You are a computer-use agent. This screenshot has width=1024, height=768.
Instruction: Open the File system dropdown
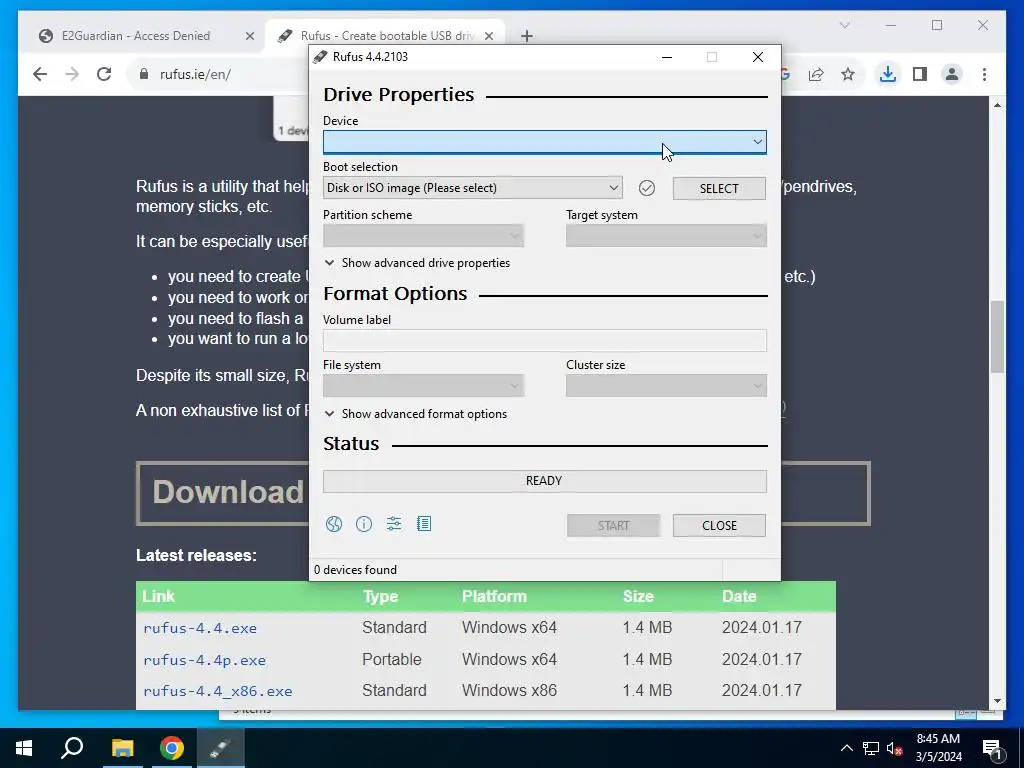tap(423, 386)
